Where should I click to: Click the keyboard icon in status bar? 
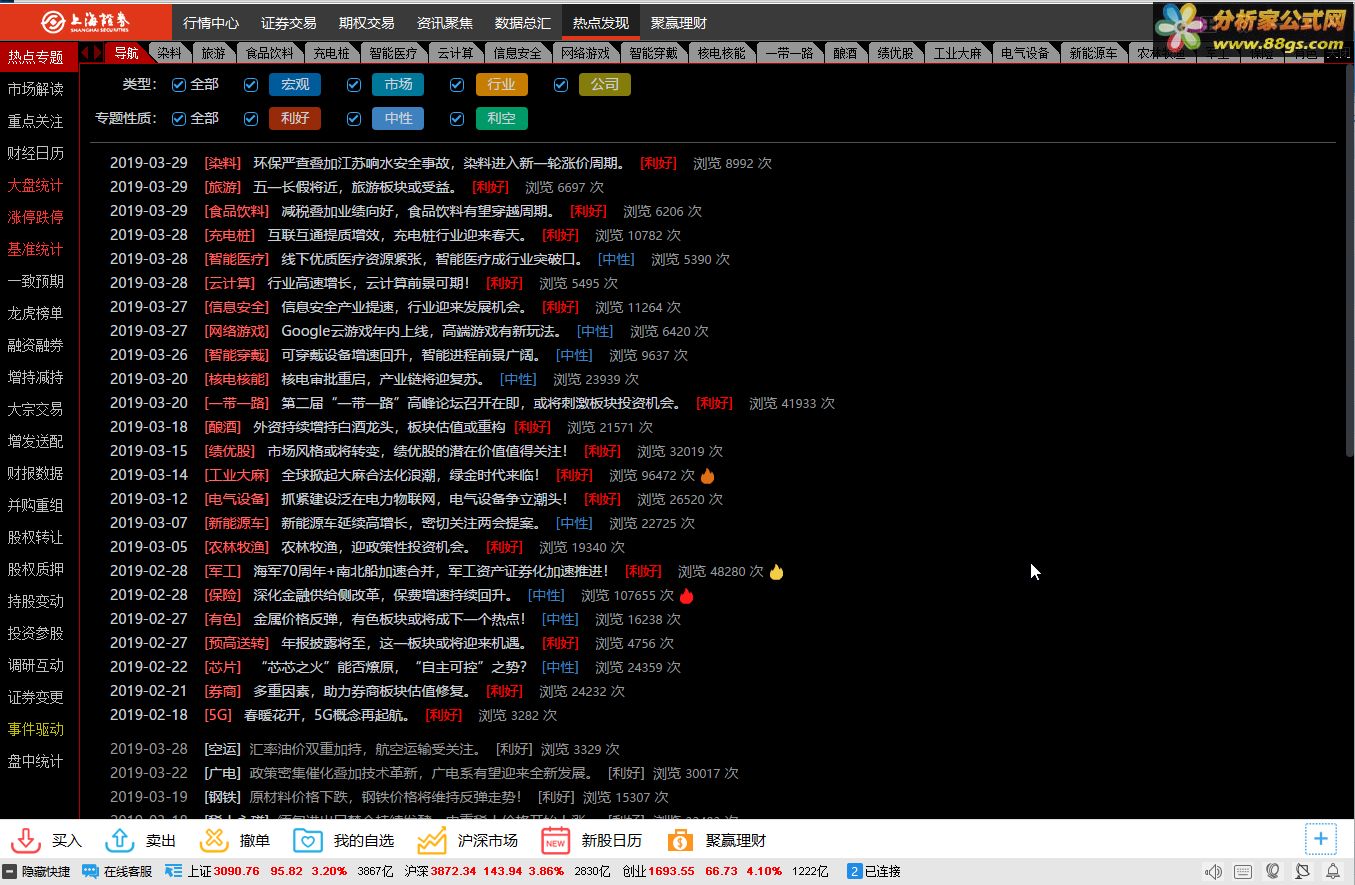tap(1243, 872)
